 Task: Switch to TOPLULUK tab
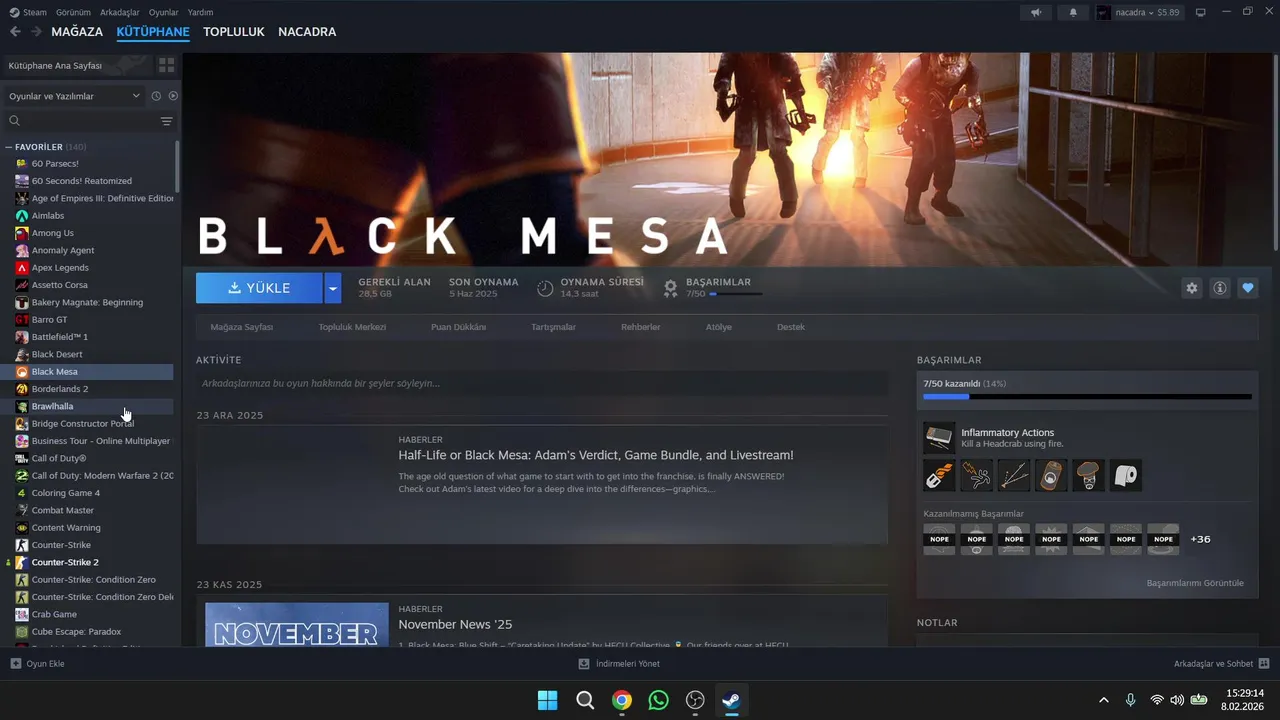234,32
